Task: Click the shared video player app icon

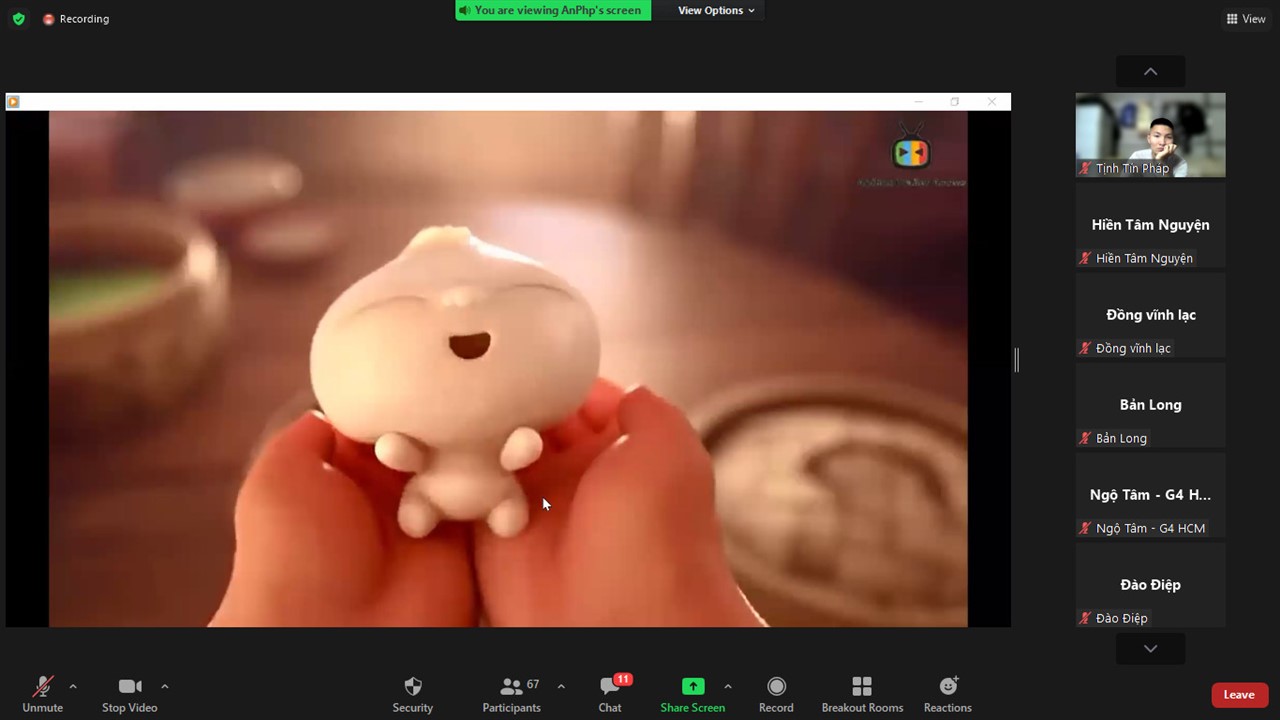Action: (x=13, y=101)
